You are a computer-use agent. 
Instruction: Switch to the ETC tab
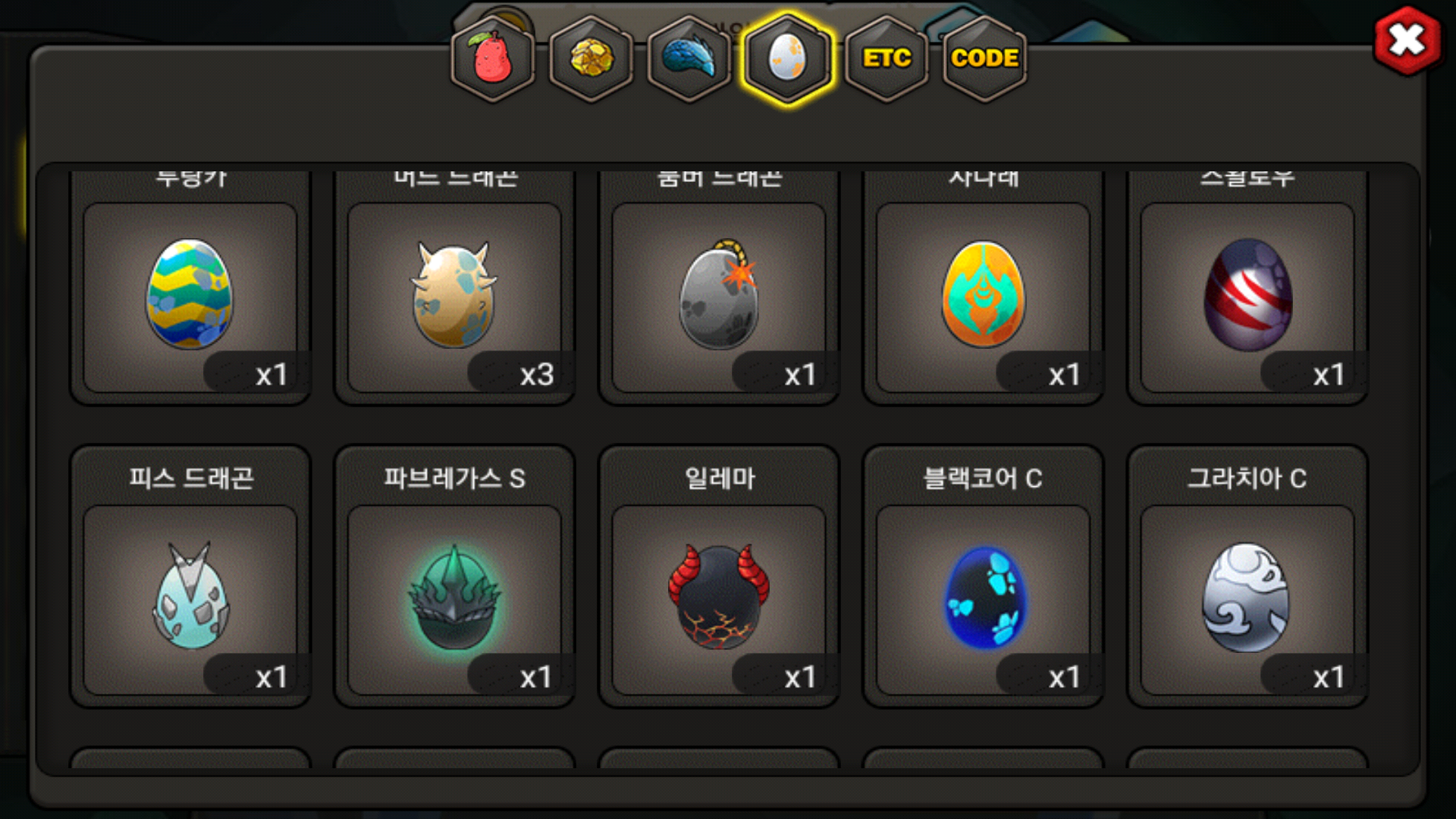click(886, 59)
